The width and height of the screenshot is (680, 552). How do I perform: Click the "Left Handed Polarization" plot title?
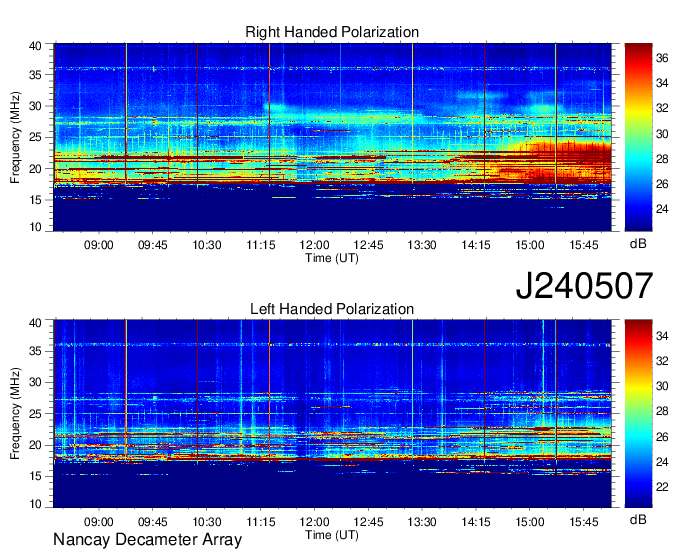pos(332,309)
